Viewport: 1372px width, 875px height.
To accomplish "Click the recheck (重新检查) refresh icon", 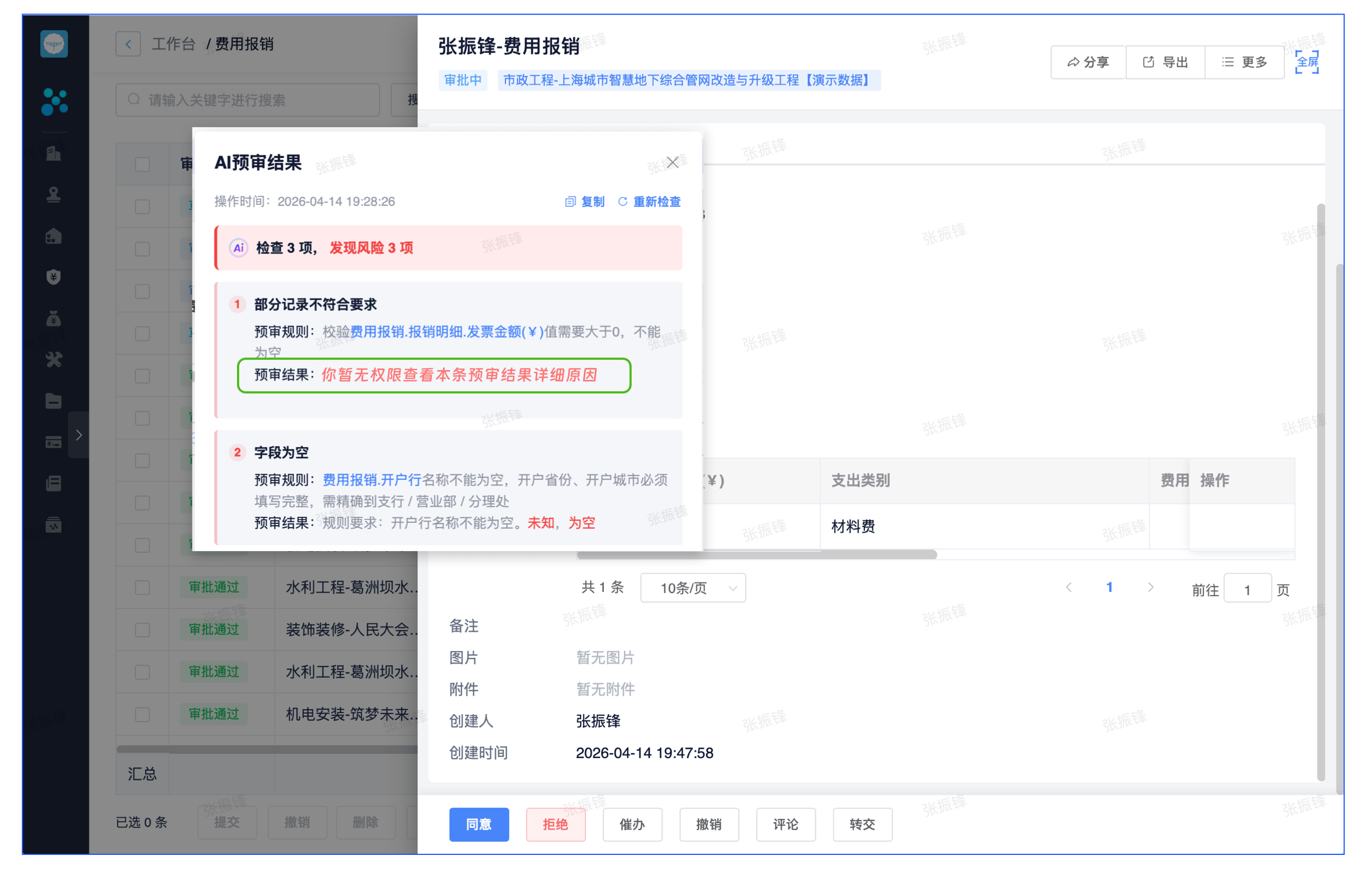I will [x=623, y=202].
